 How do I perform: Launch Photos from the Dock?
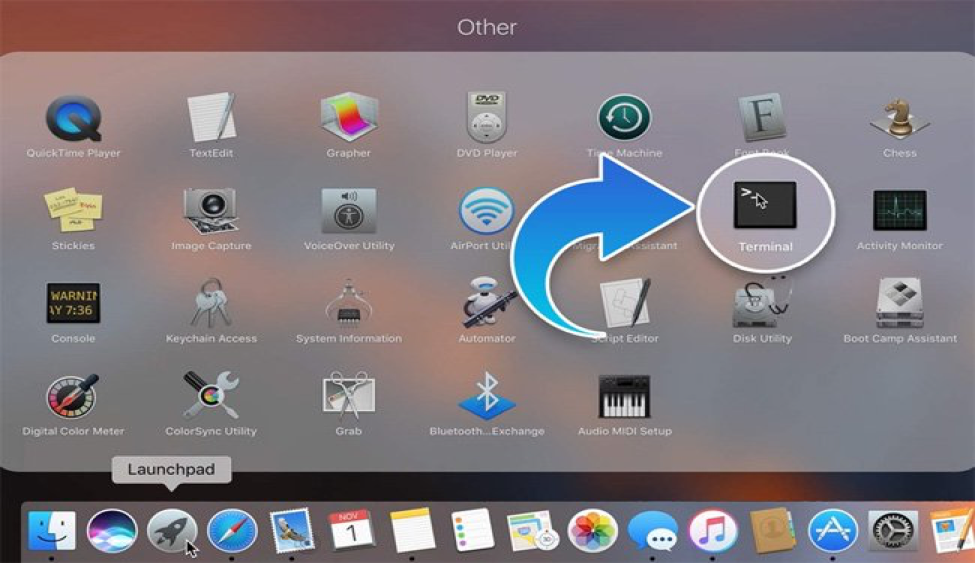pyautogui.click(x=593, y=531)
